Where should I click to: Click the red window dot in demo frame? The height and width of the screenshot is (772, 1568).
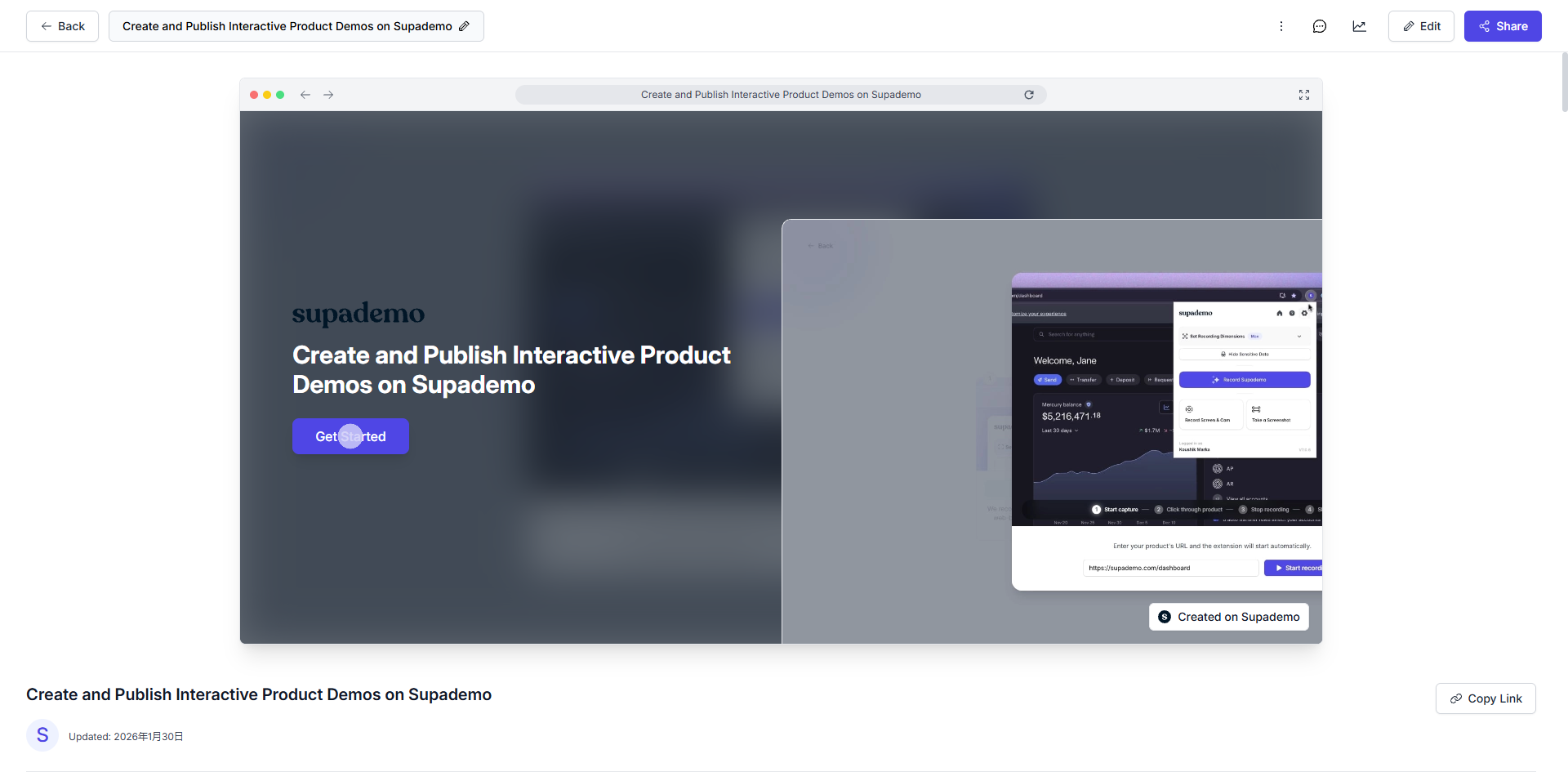[254, 95]
